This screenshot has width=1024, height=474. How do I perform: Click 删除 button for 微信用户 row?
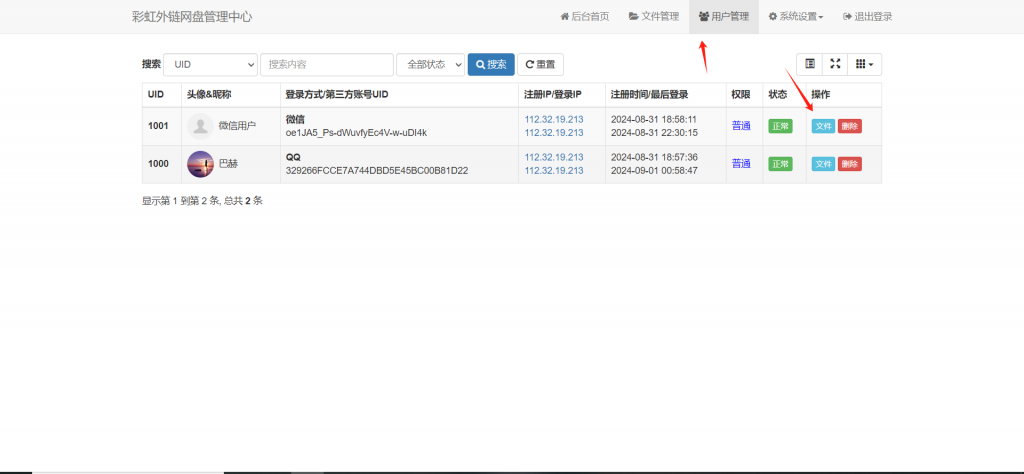click(850, 126)
